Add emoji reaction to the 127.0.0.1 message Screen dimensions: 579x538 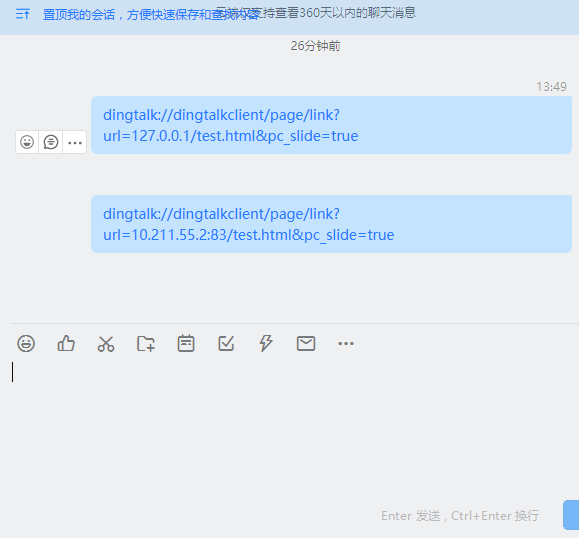(x=27, y=142)
